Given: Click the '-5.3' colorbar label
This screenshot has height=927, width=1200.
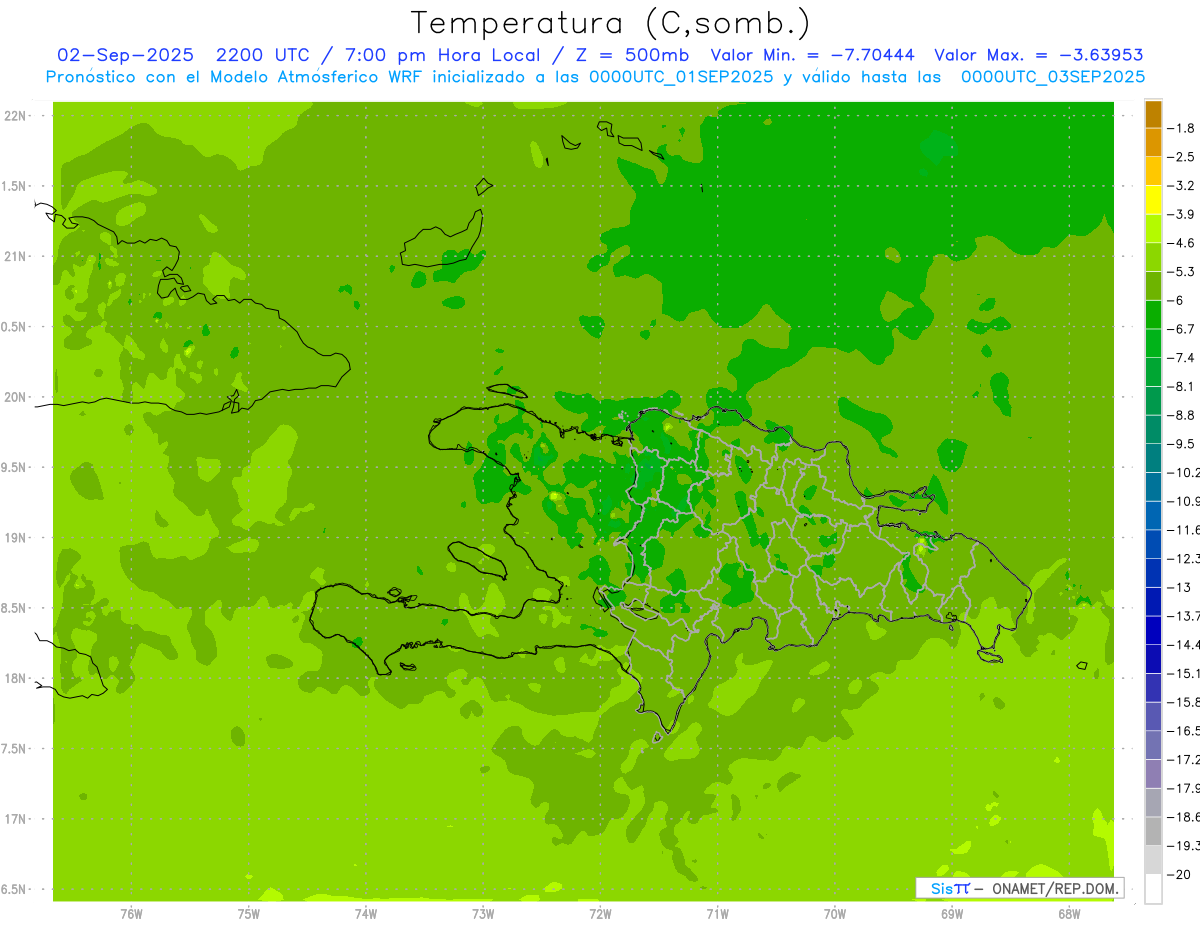Looking at the screenshot, I should [1181, 271].
